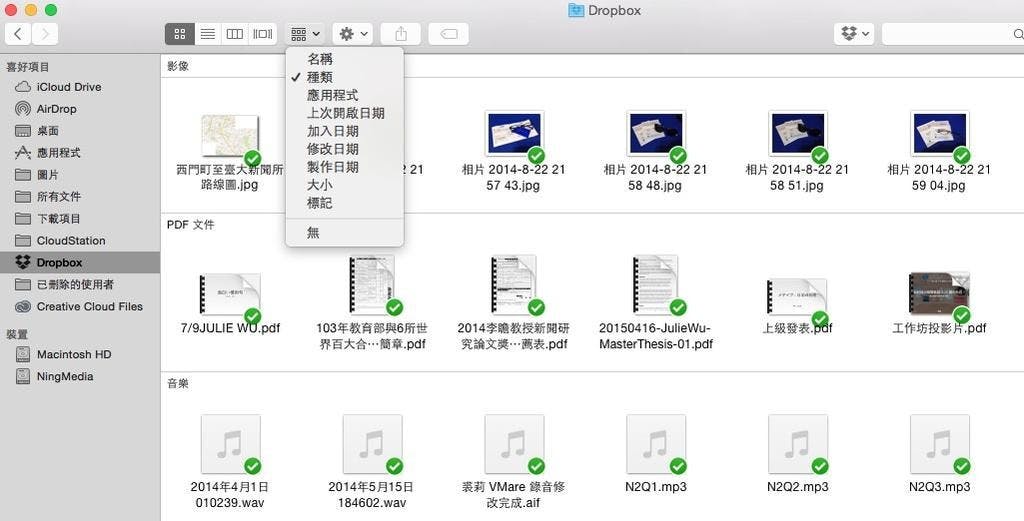The height and width of the screenshot is (521, 1024).
Task: Choose 應用程式 in arrange menu
Action: (x=345, y=95)
